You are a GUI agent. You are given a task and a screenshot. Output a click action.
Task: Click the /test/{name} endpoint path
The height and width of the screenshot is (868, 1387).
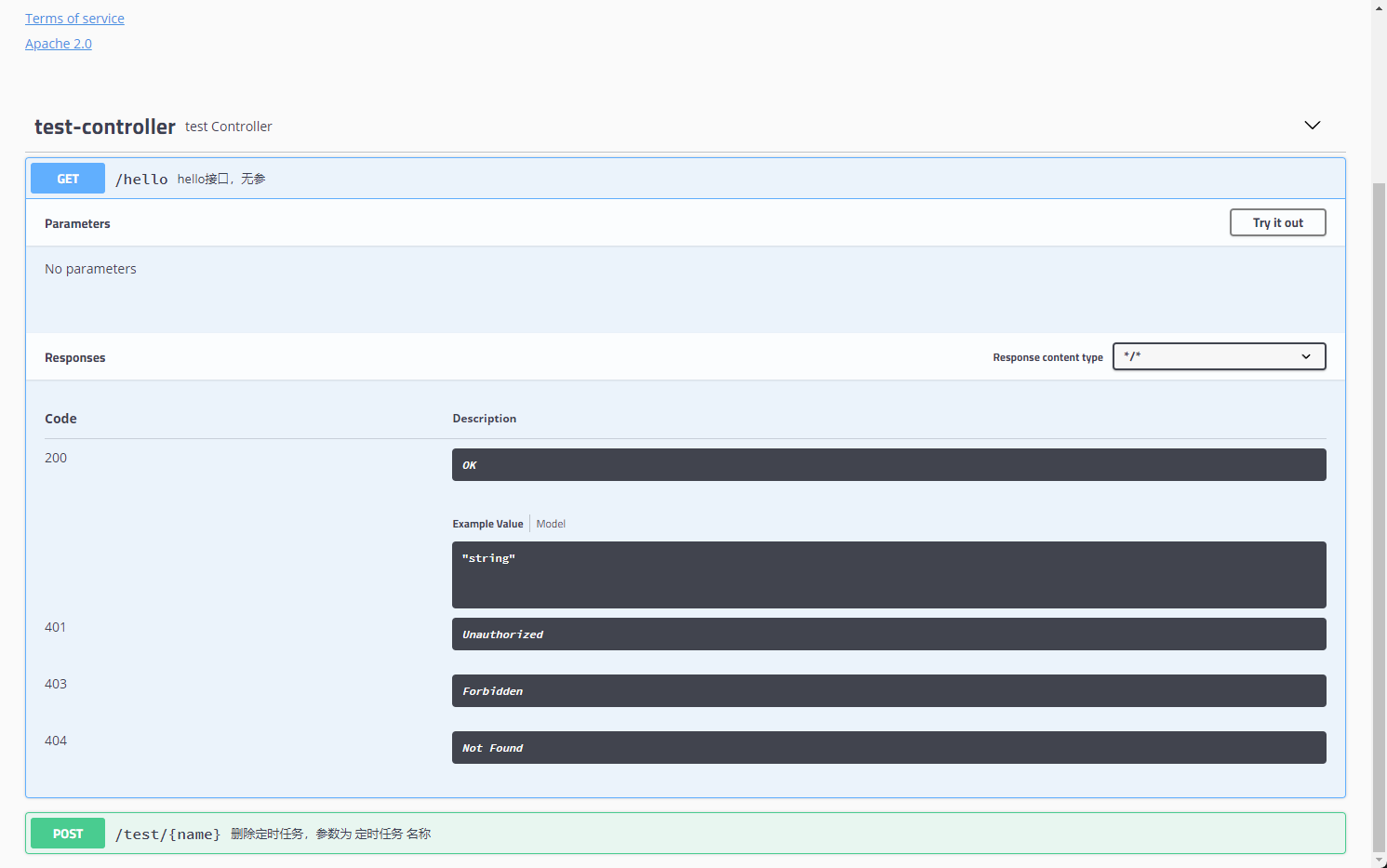click(167, 834)
